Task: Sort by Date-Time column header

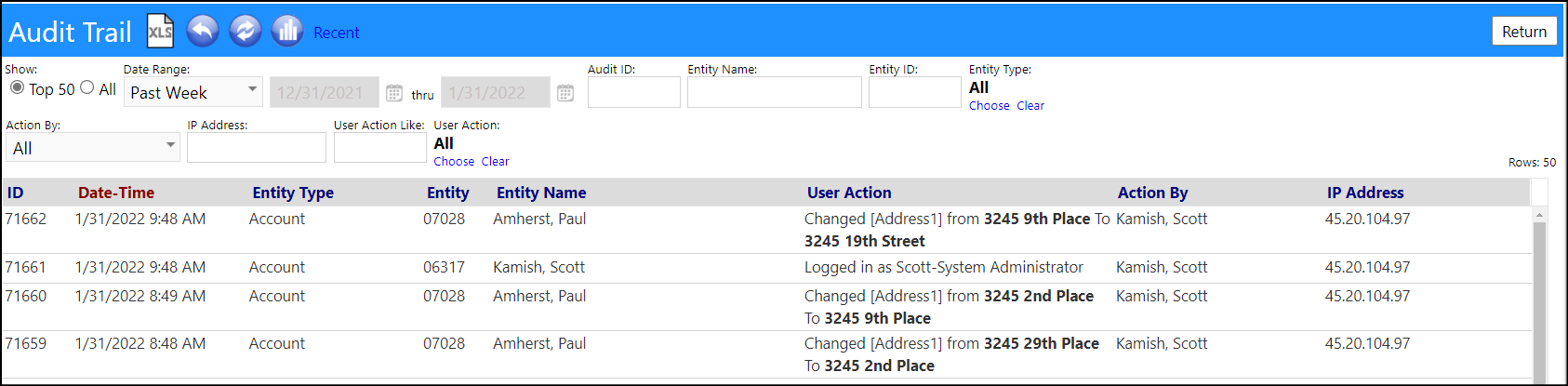Action: [x=116, y=193]
